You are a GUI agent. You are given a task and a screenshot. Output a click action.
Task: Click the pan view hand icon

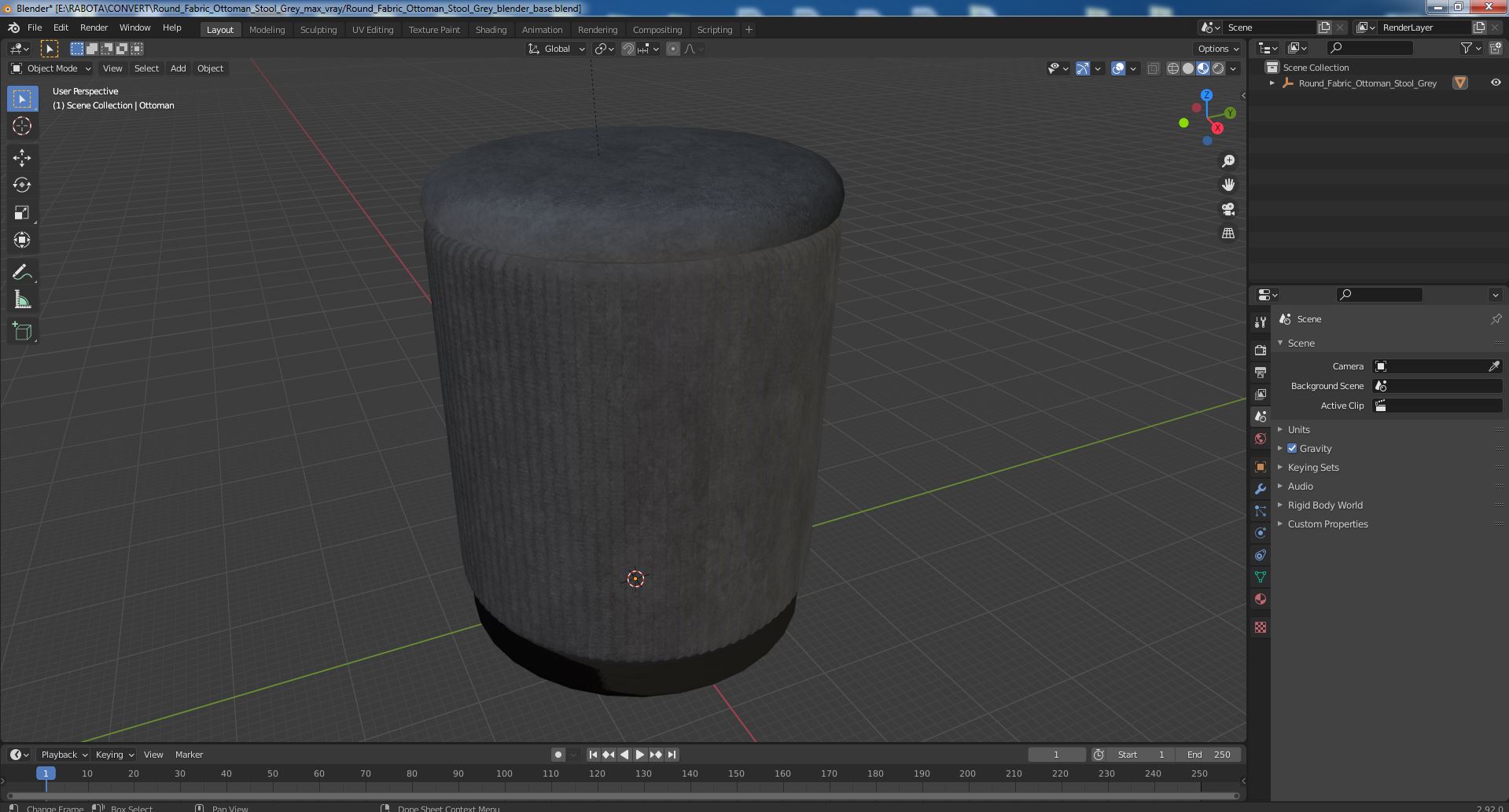pos(1227,185)
